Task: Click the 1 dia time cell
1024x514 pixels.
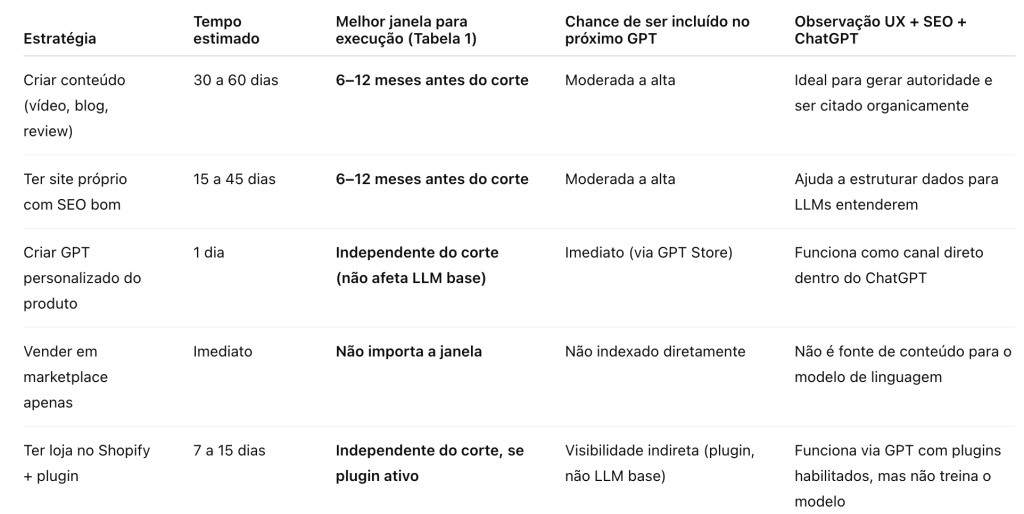Action: coord(209,253)
